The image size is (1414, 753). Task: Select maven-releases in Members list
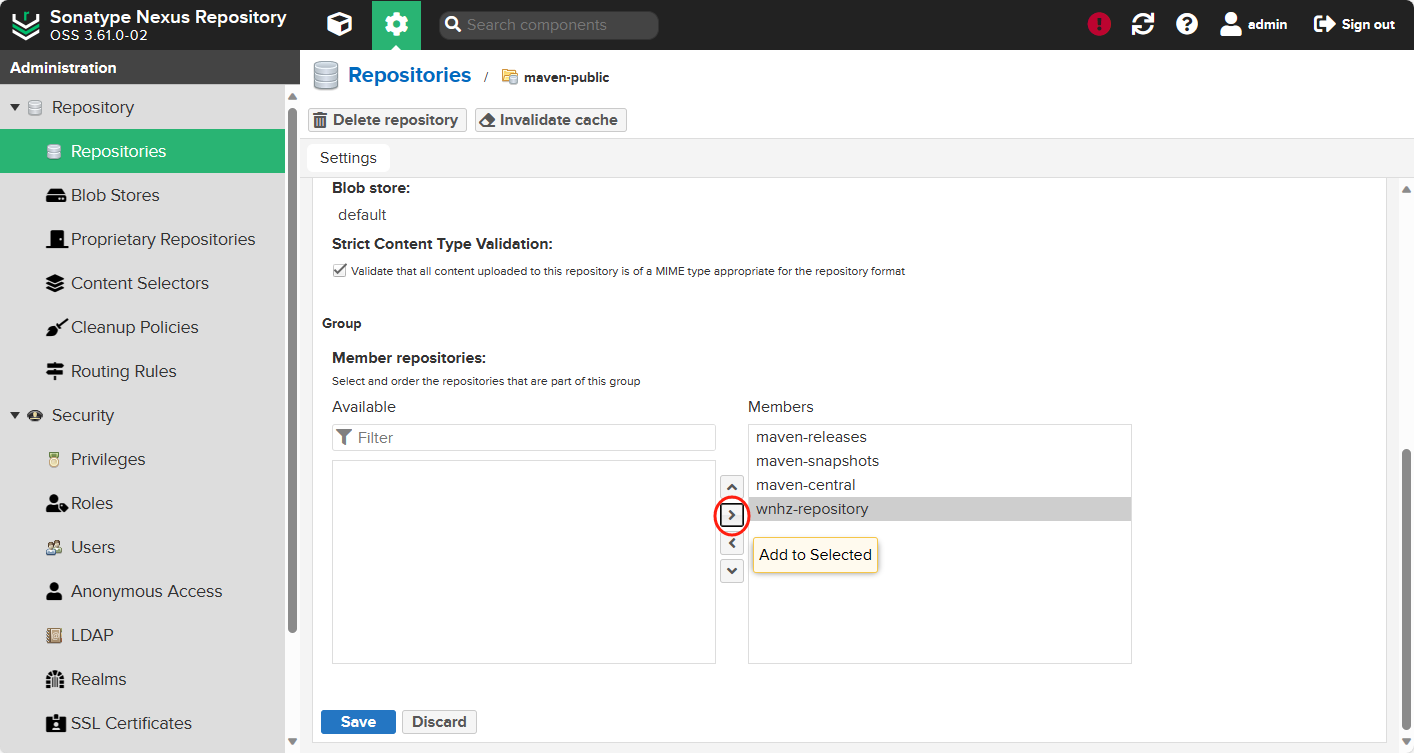[x=940, y=437]
